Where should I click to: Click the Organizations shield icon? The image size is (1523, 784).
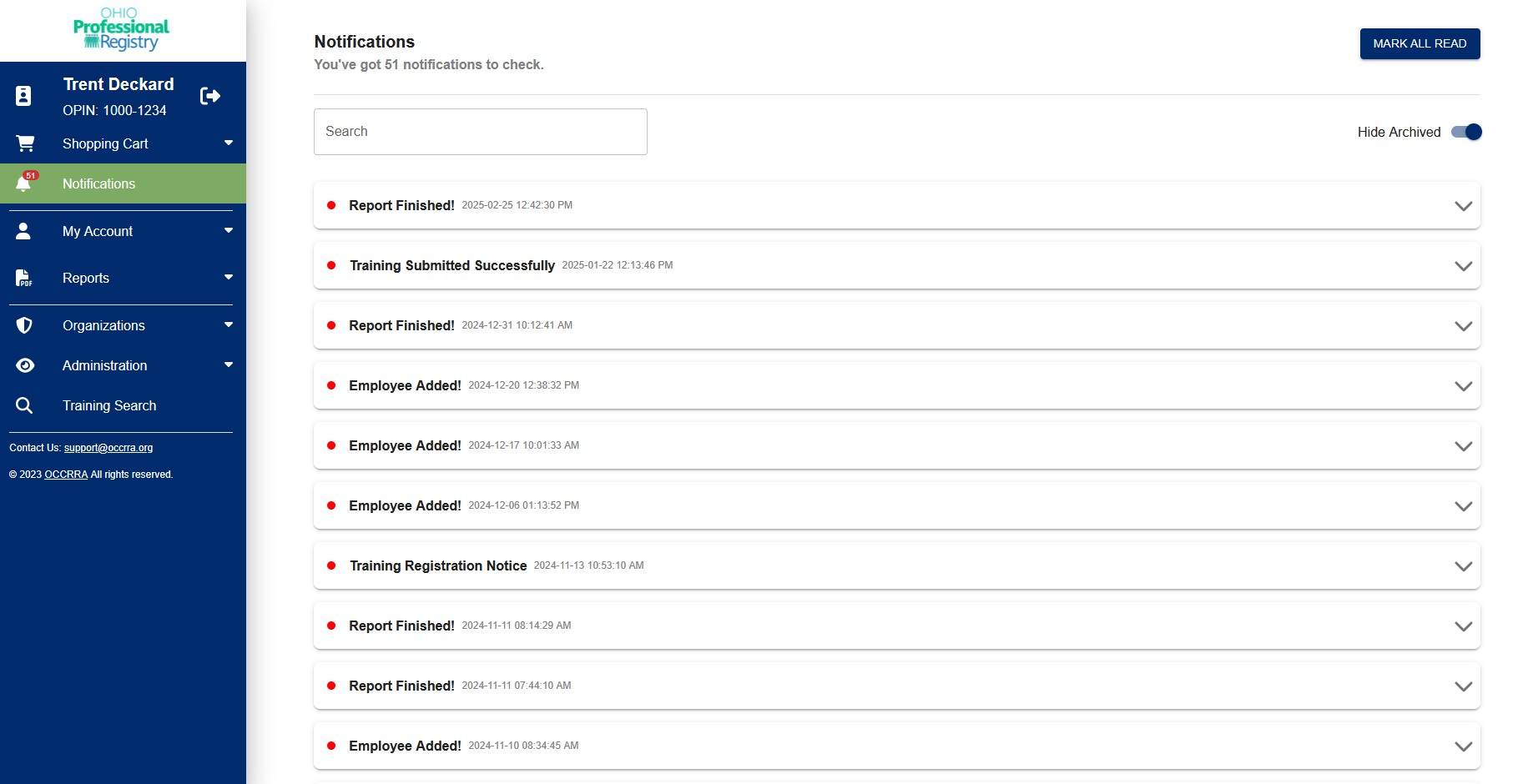(x=24, y=325)
